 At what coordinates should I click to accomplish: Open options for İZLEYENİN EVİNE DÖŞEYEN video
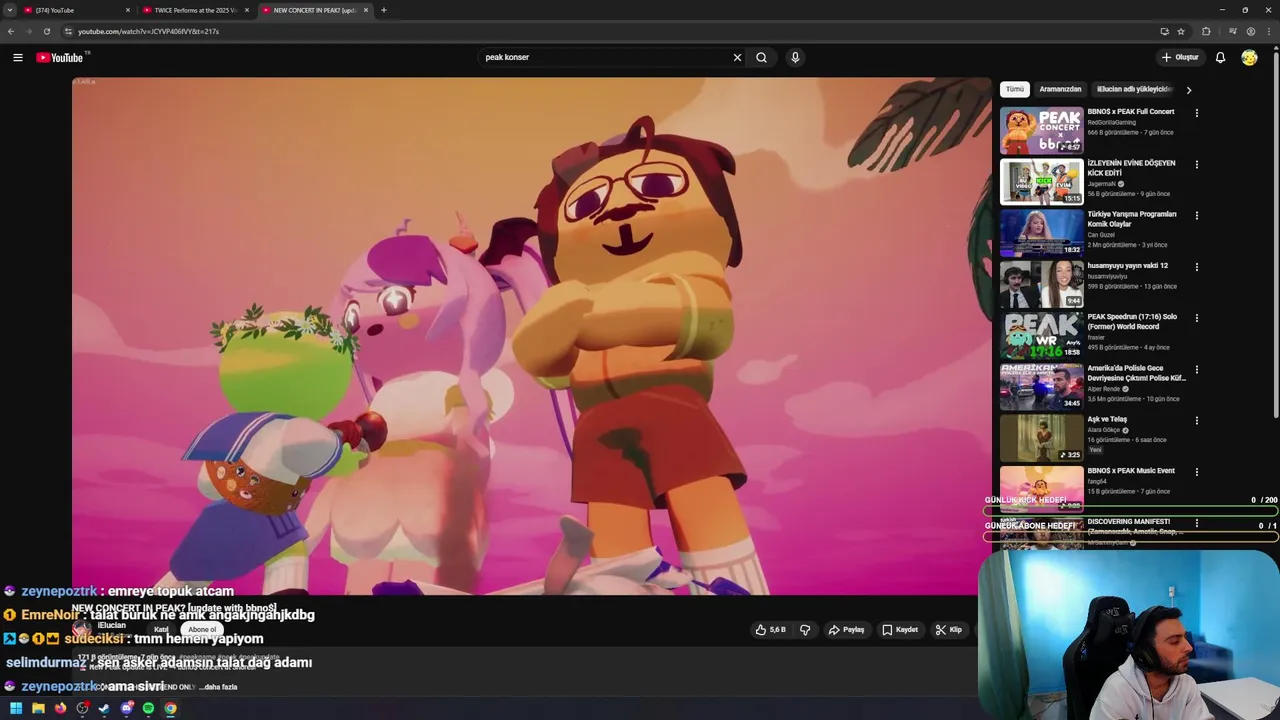tap(1196, 164)
